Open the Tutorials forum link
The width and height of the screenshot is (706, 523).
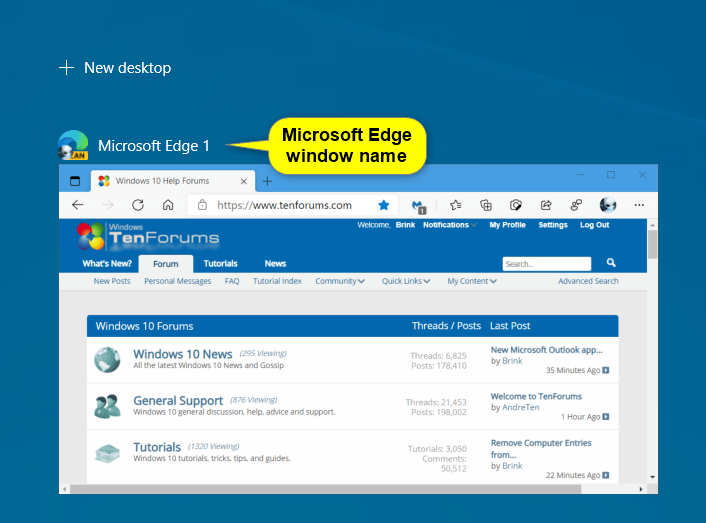[157, 447]
